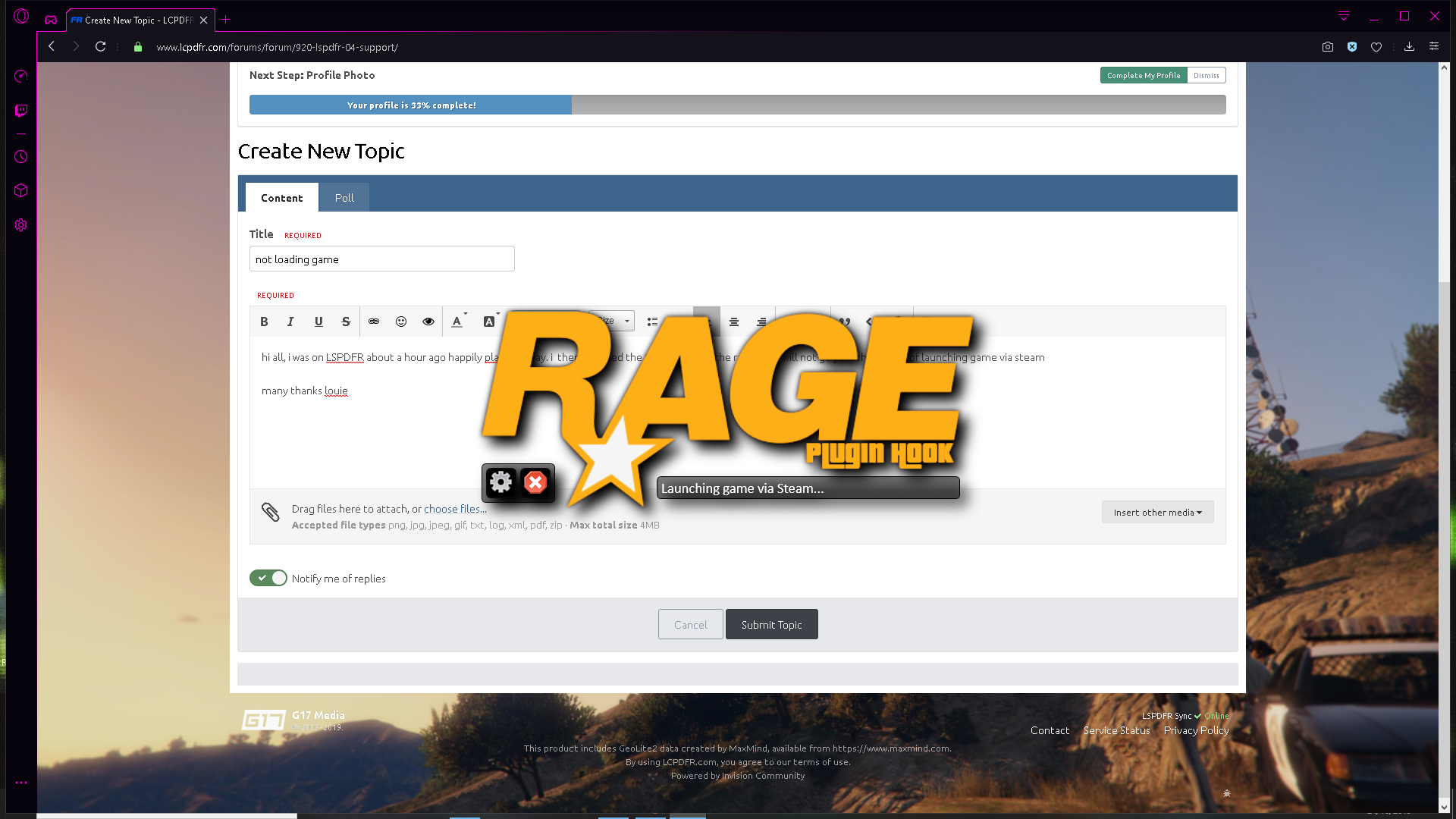The image size is (1456, 819).
Task: Expand the font Size dropdown
Action: (x=626, y=321)
